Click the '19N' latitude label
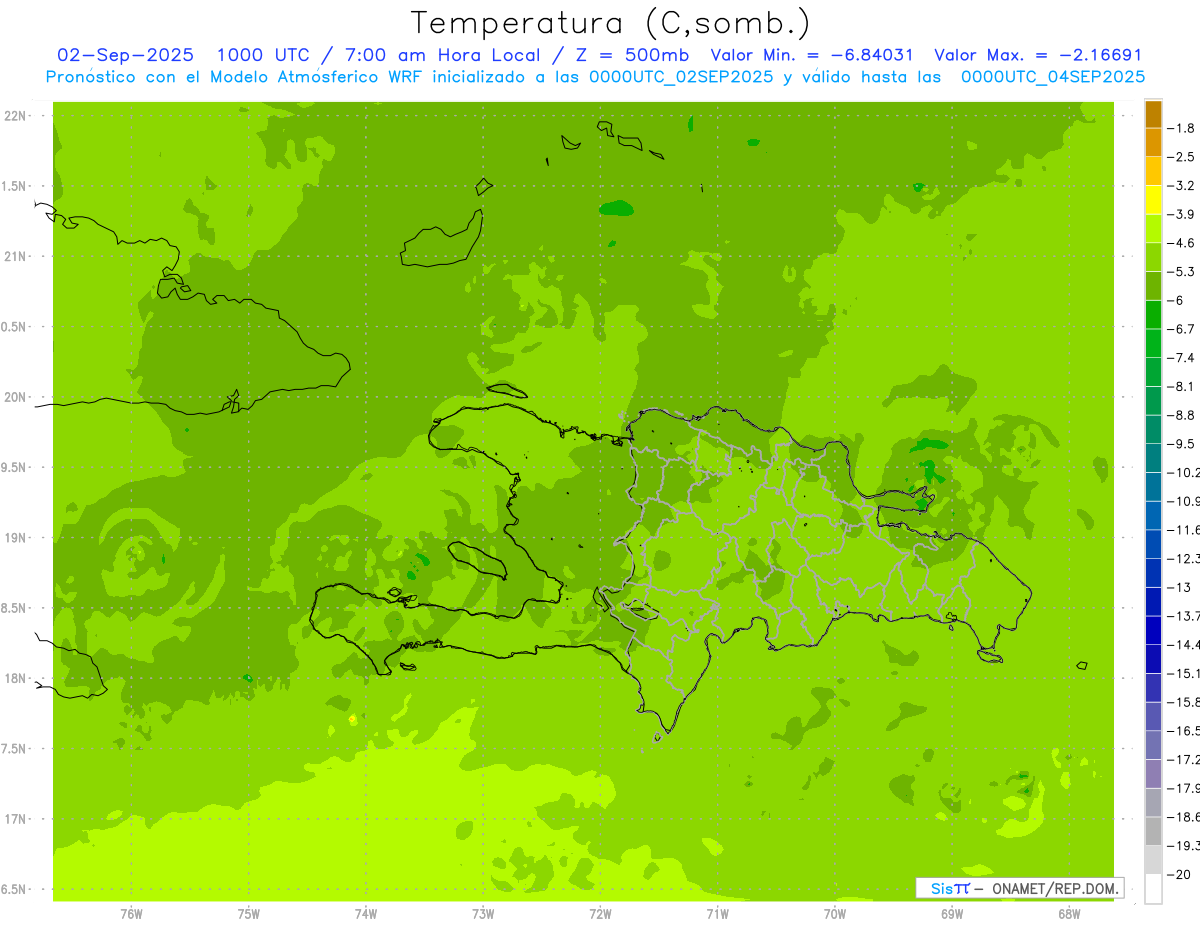 [15, 538]
